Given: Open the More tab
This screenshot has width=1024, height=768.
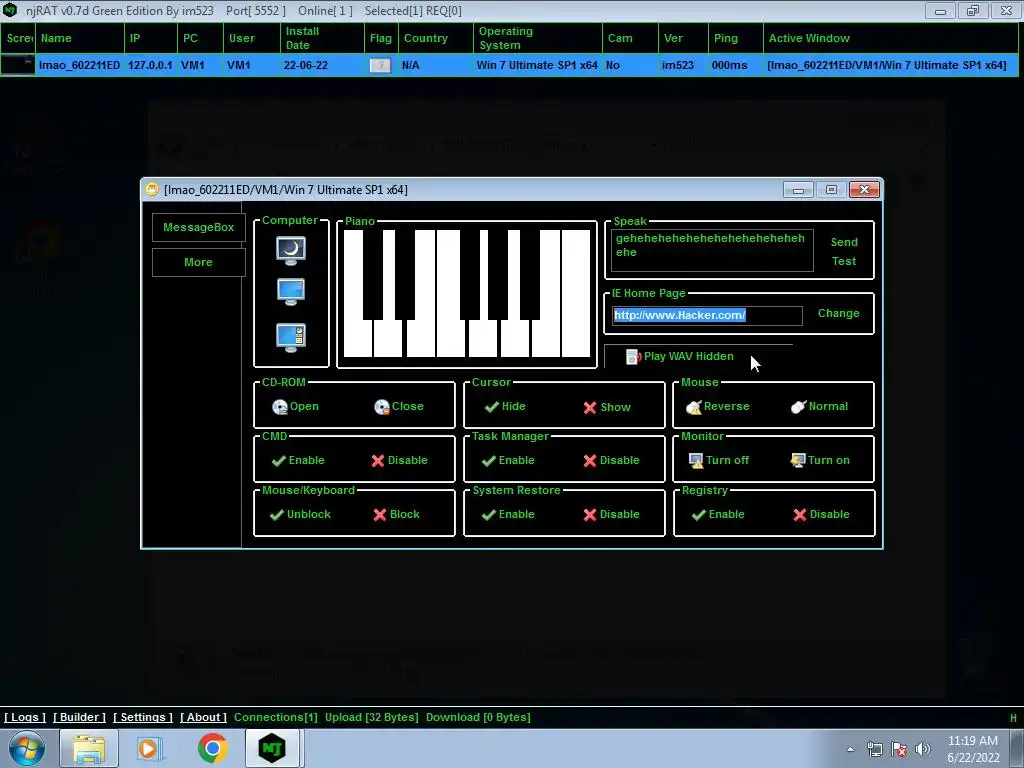Looking at the screenshot, I should 199,262.
